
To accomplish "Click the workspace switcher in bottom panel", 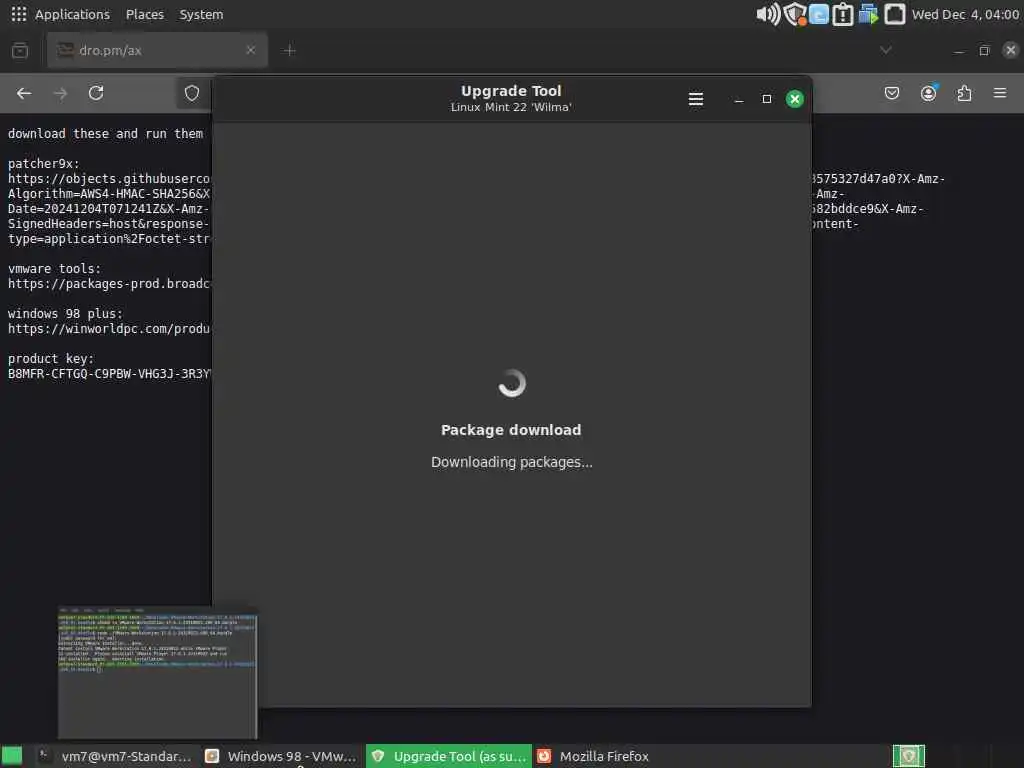I will 908,756.
